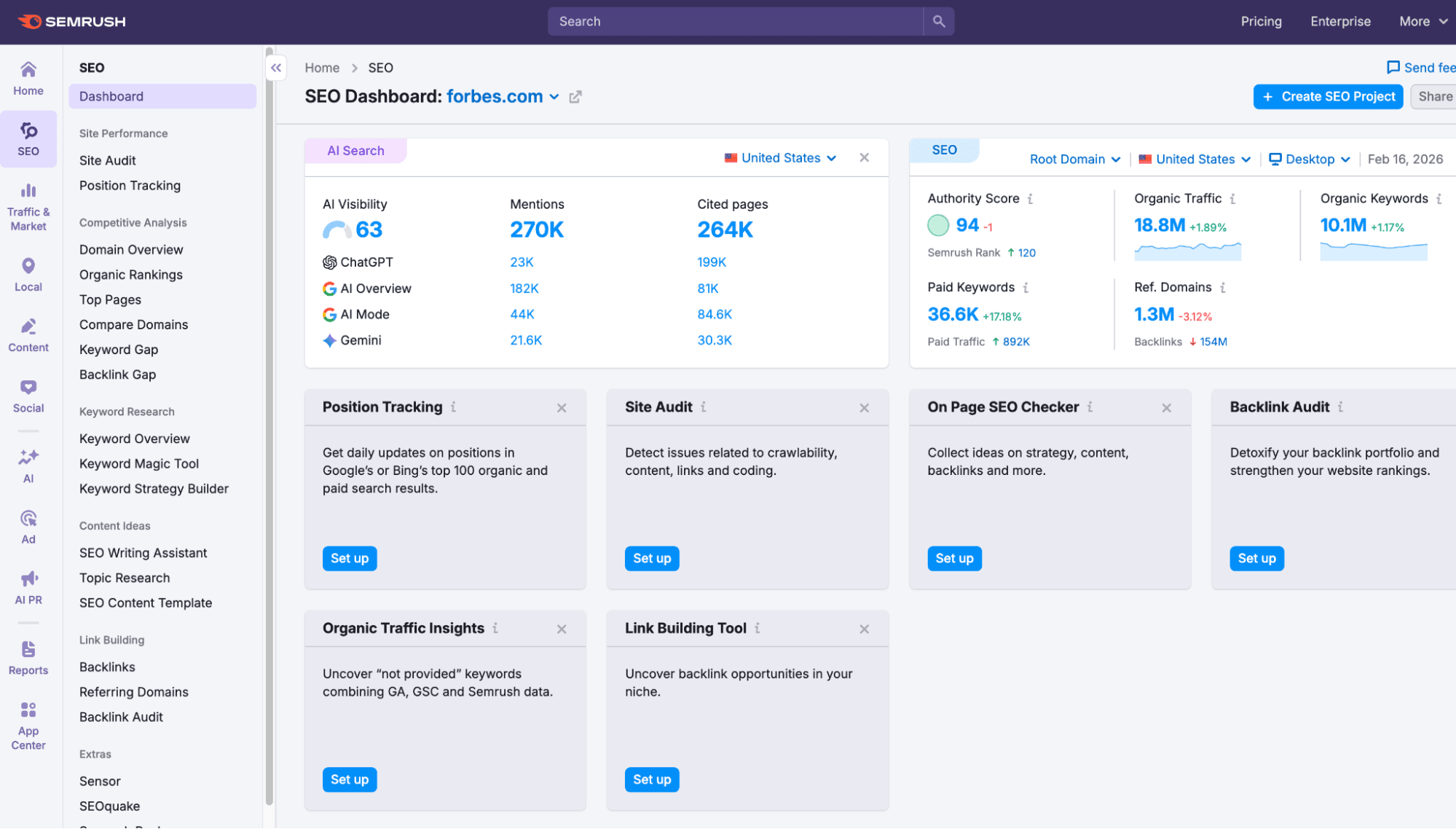
Task: Click the AI Visibility gauge
Action: tap(337, 229)
